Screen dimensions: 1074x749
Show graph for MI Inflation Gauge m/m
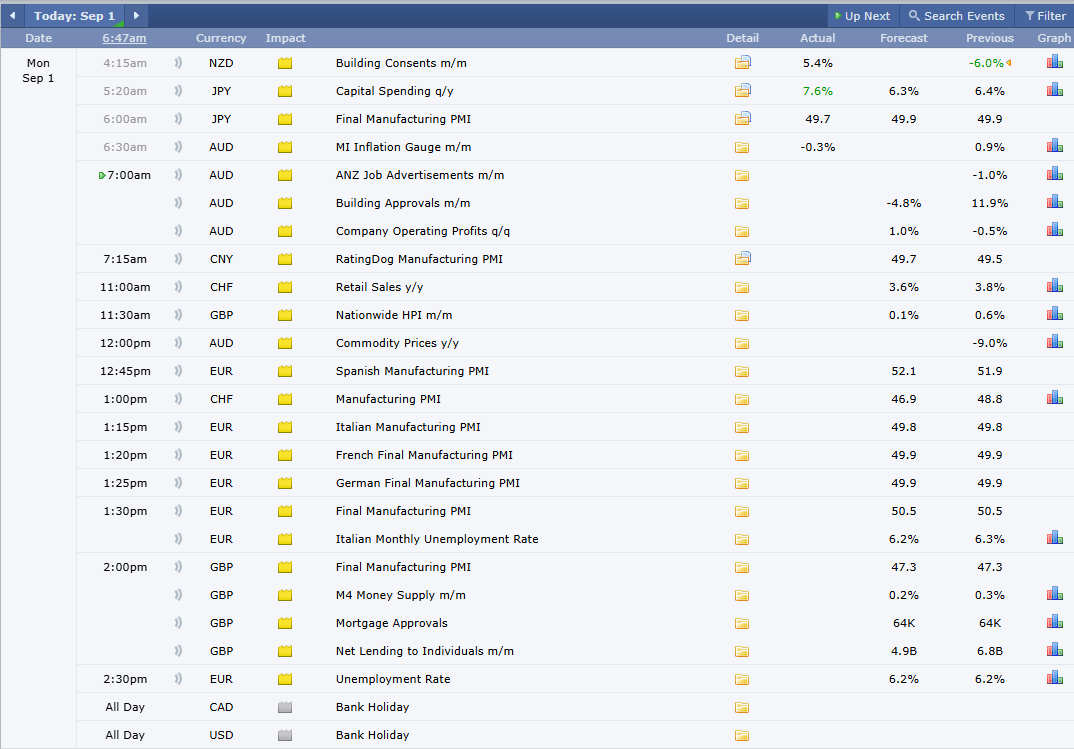(x=1055, y=146)
